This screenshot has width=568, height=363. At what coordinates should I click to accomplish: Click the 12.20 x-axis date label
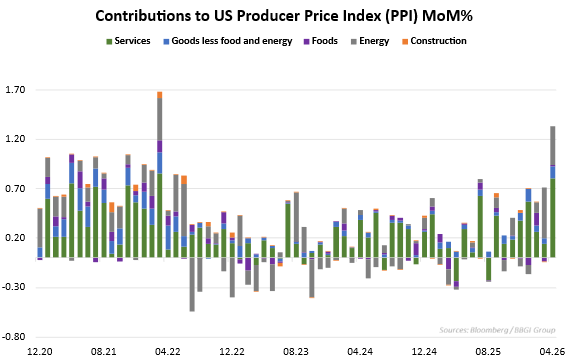[x=40, y=351]
